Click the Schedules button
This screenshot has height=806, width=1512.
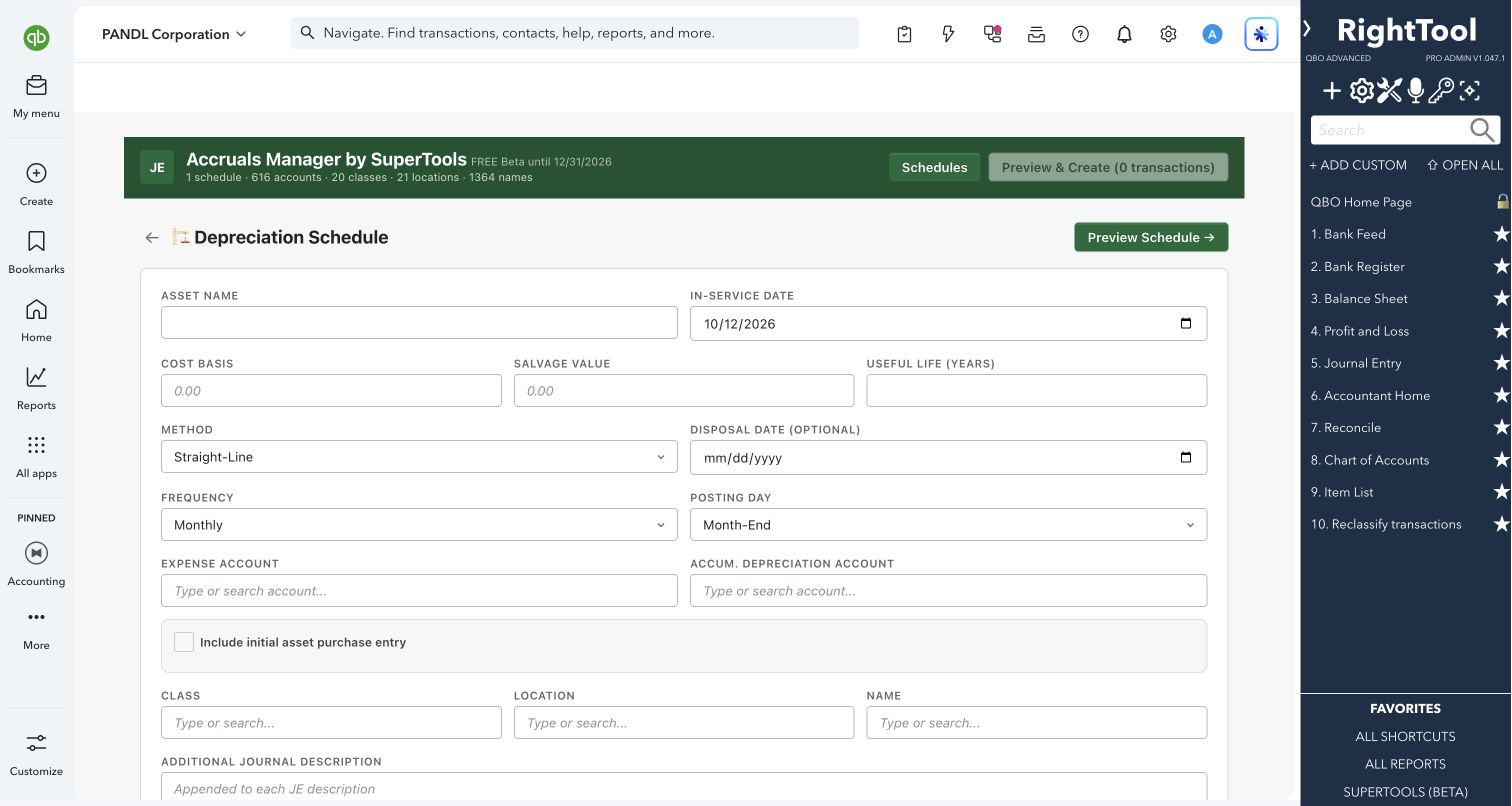(934, 167)
